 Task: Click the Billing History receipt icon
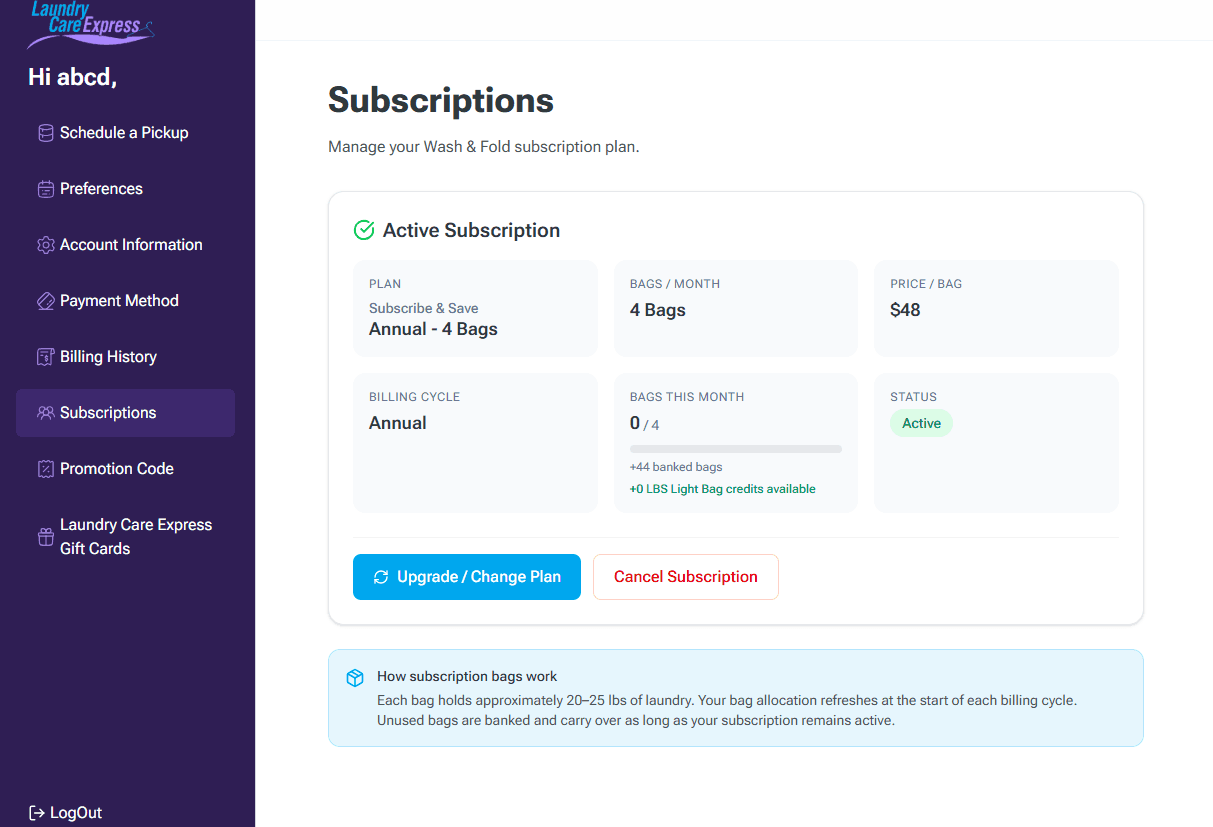tap(45, 357)
